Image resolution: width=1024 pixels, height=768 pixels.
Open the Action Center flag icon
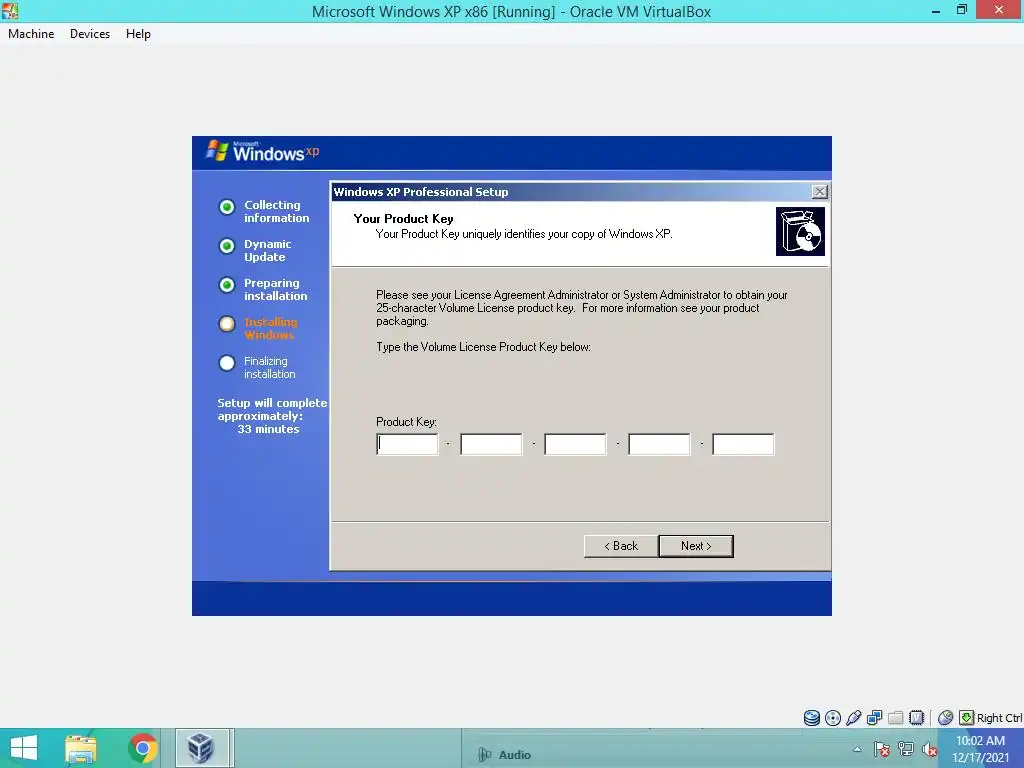882,748
